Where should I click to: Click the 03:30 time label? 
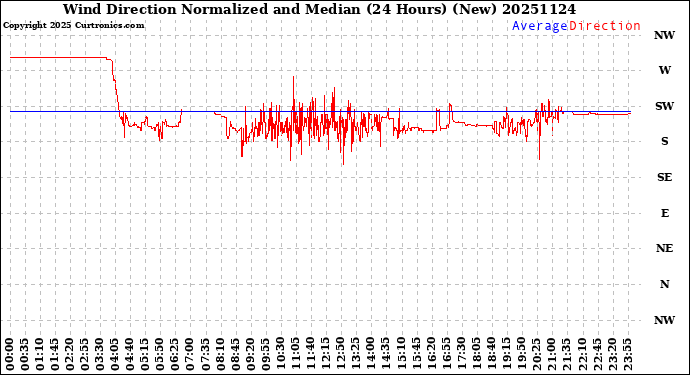[x=100, y=355]
